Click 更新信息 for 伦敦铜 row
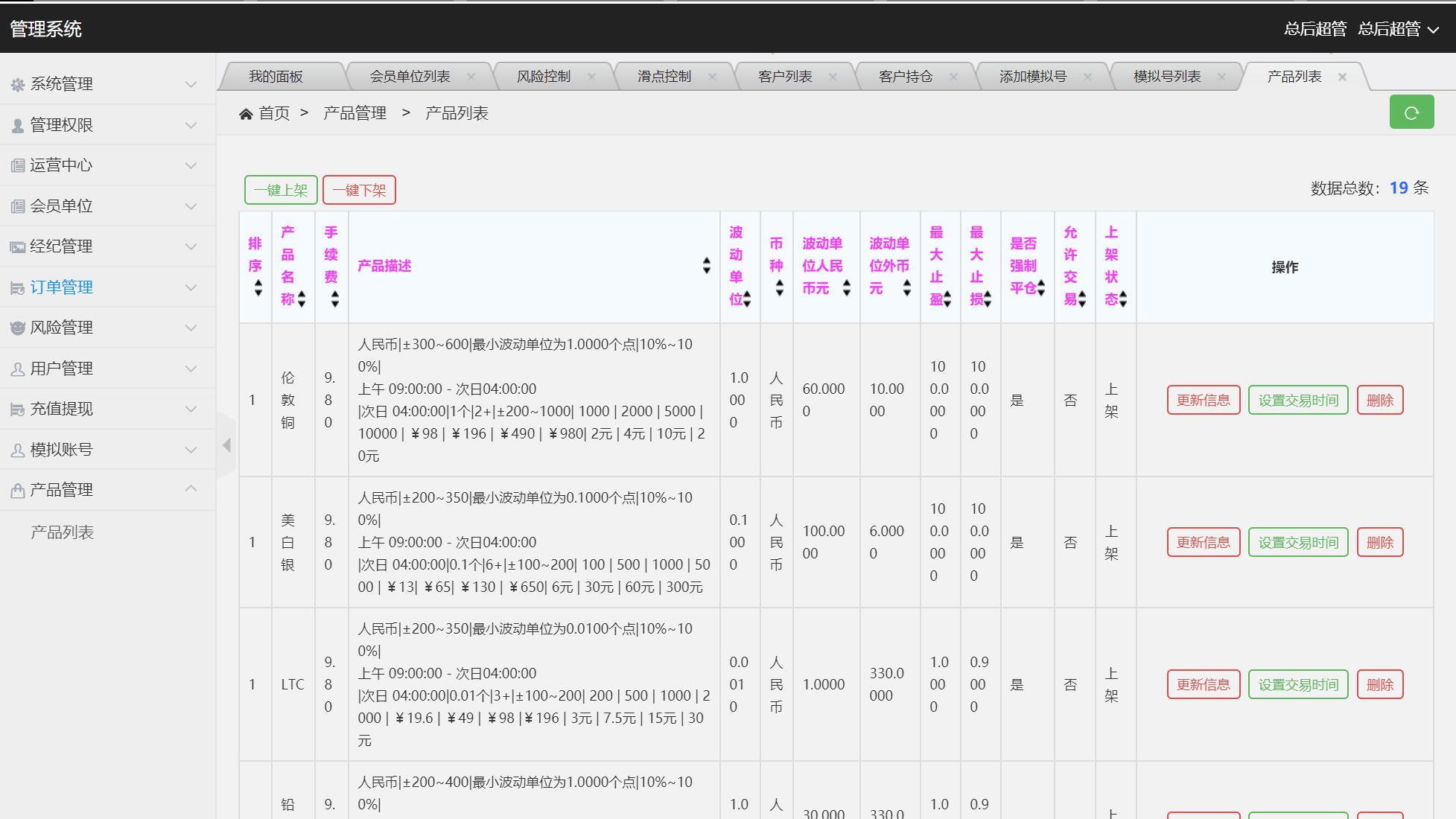 [1204, 400]
